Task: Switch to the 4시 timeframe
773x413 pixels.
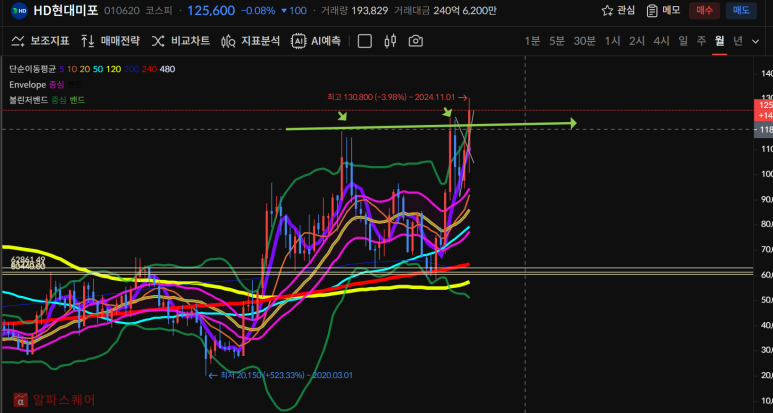Action: click(661, 41)
